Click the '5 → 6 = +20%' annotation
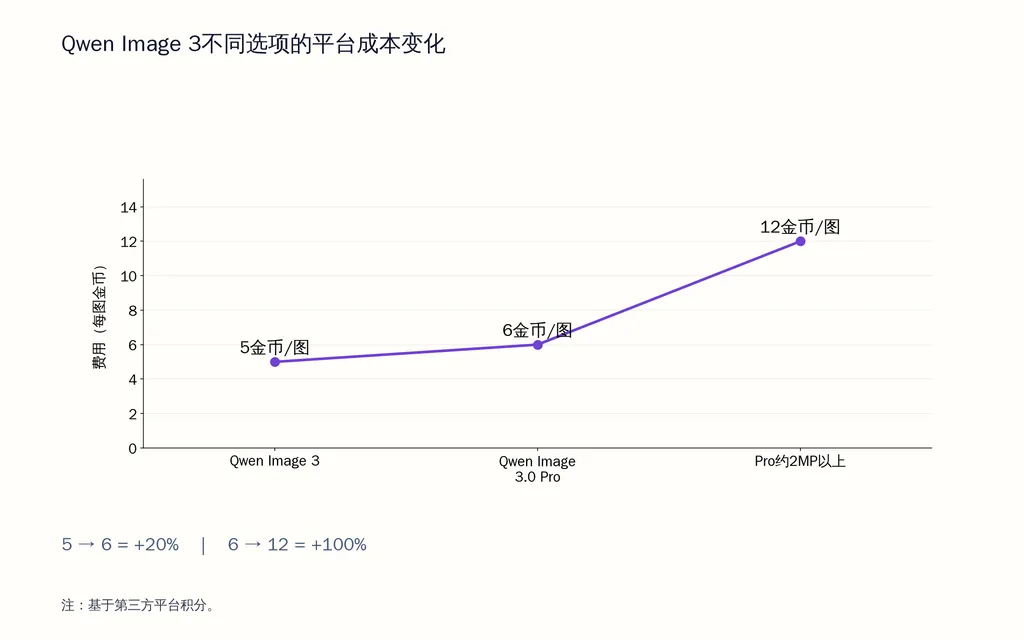The width and height of the screenshot is (1024, 640). [120, 545]
